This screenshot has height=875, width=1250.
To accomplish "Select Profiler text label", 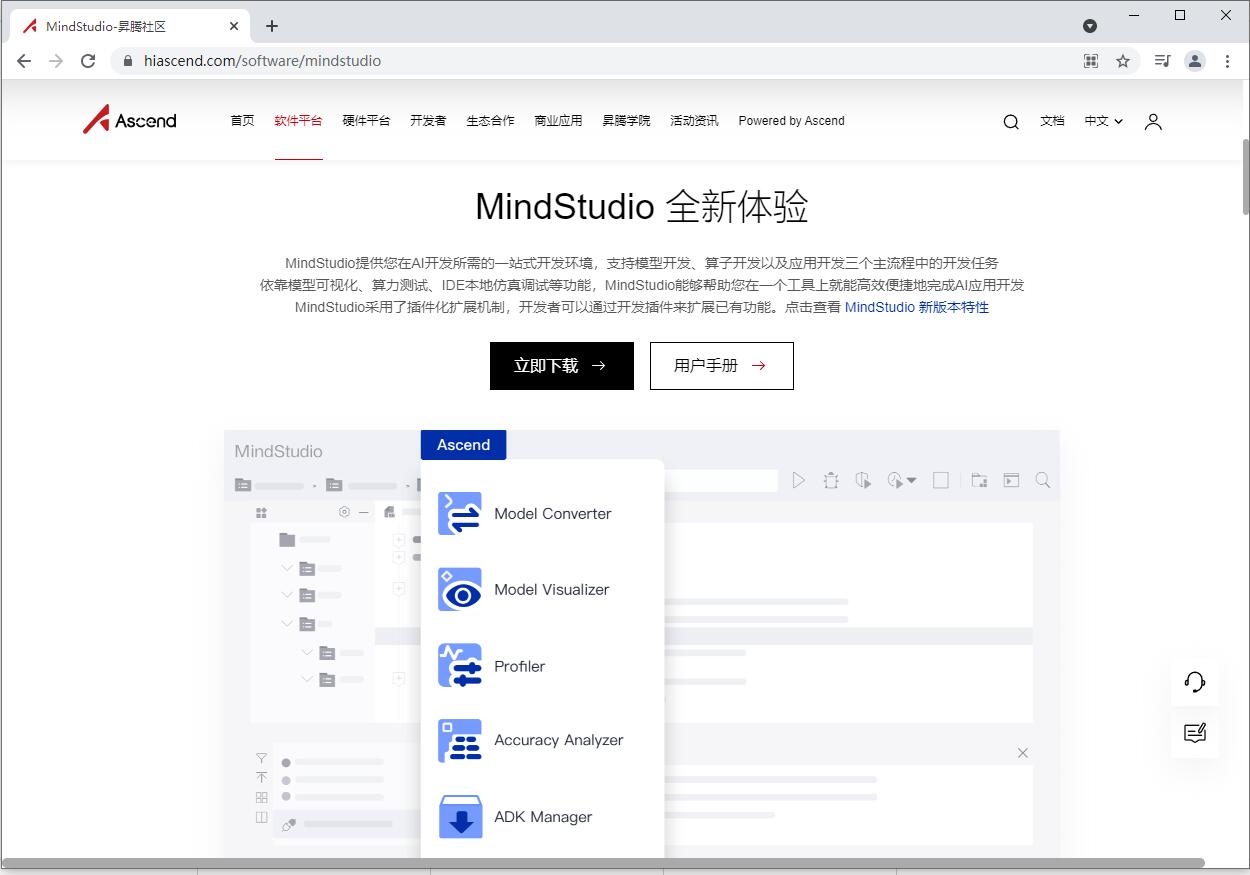I will [519, 667].
